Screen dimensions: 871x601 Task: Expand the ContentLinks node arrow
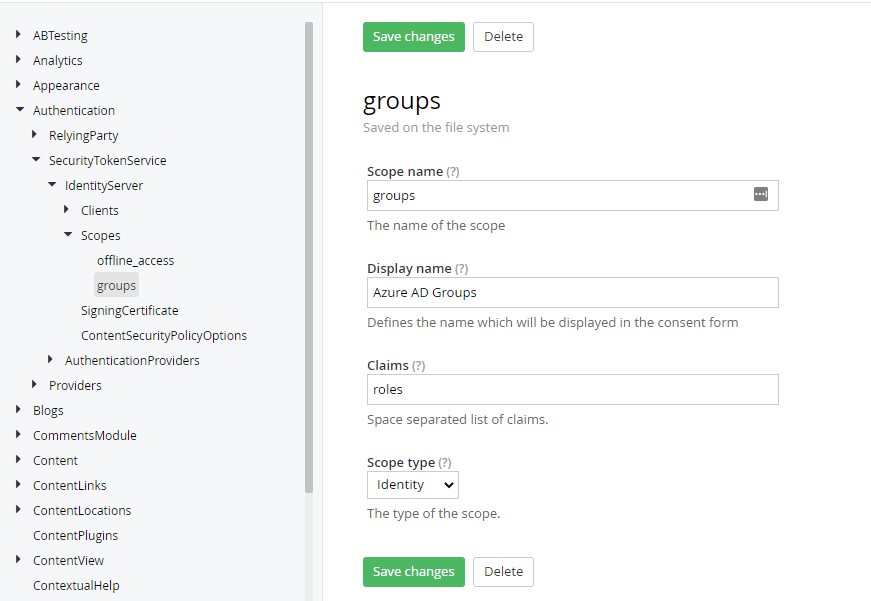coord(18,484)
